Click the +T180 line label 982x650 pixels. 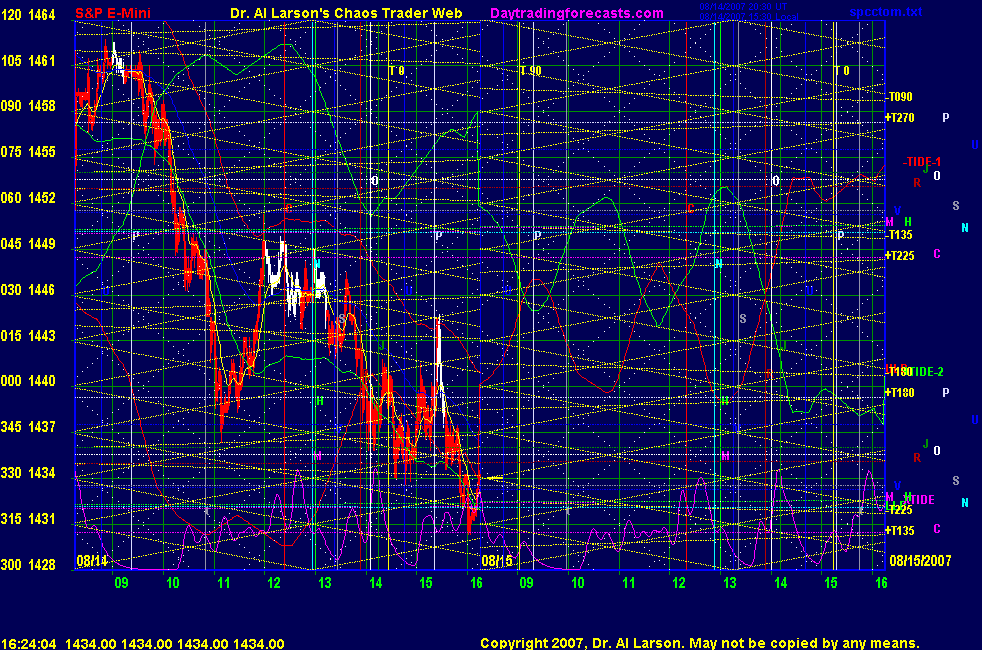point(900,393)
